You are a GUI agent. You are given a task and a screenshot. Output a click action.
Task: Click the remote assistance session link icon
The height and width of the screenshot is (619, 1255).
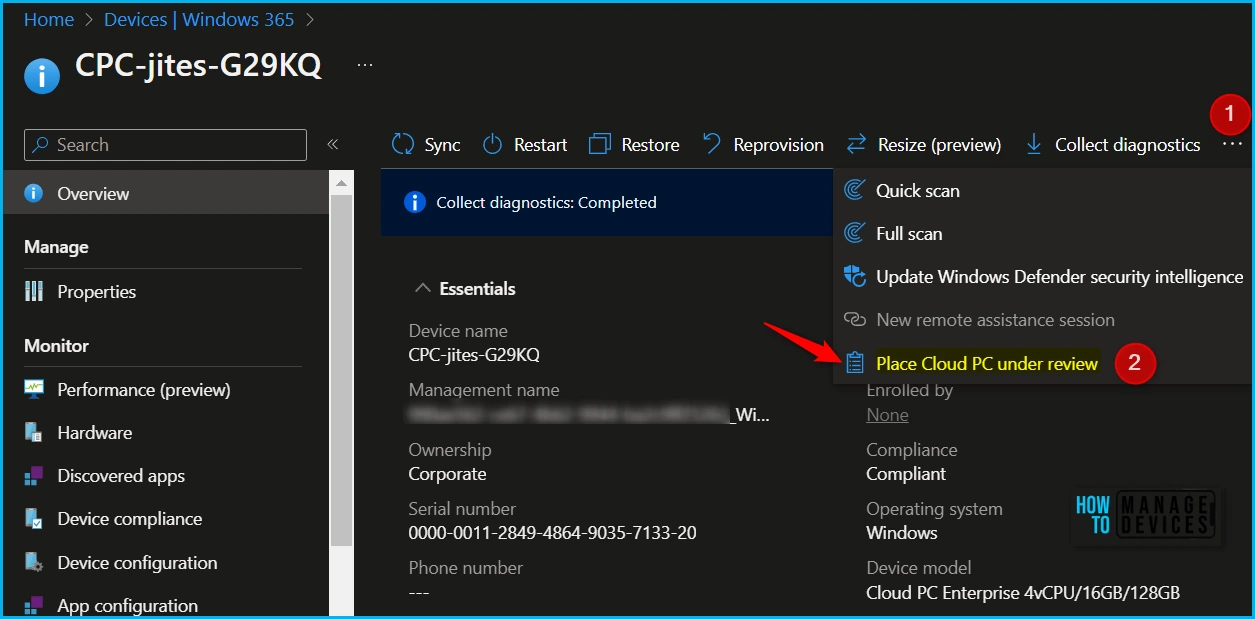855,320
